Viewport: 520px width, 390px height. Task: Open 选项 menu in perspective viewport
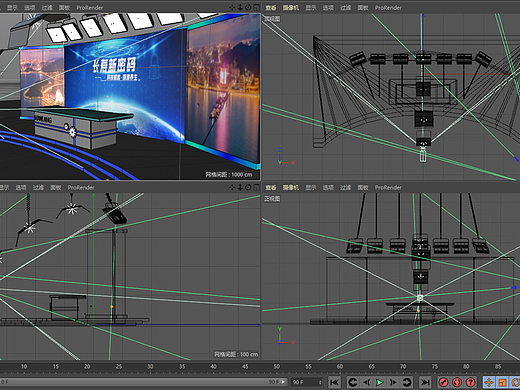[29, 7]
